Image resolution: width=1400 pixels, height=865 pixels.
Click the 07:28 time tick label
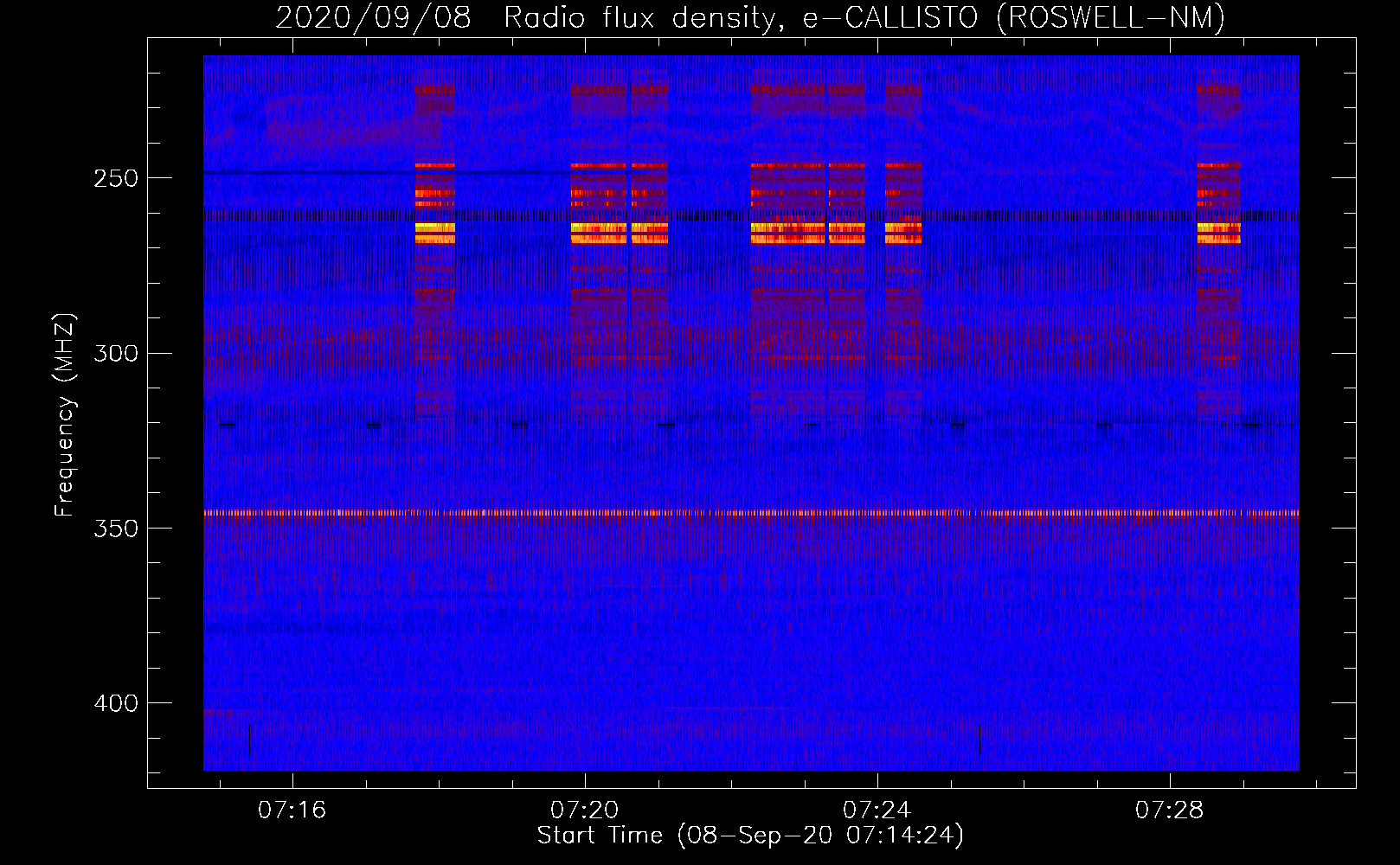tap(1170, 810)
